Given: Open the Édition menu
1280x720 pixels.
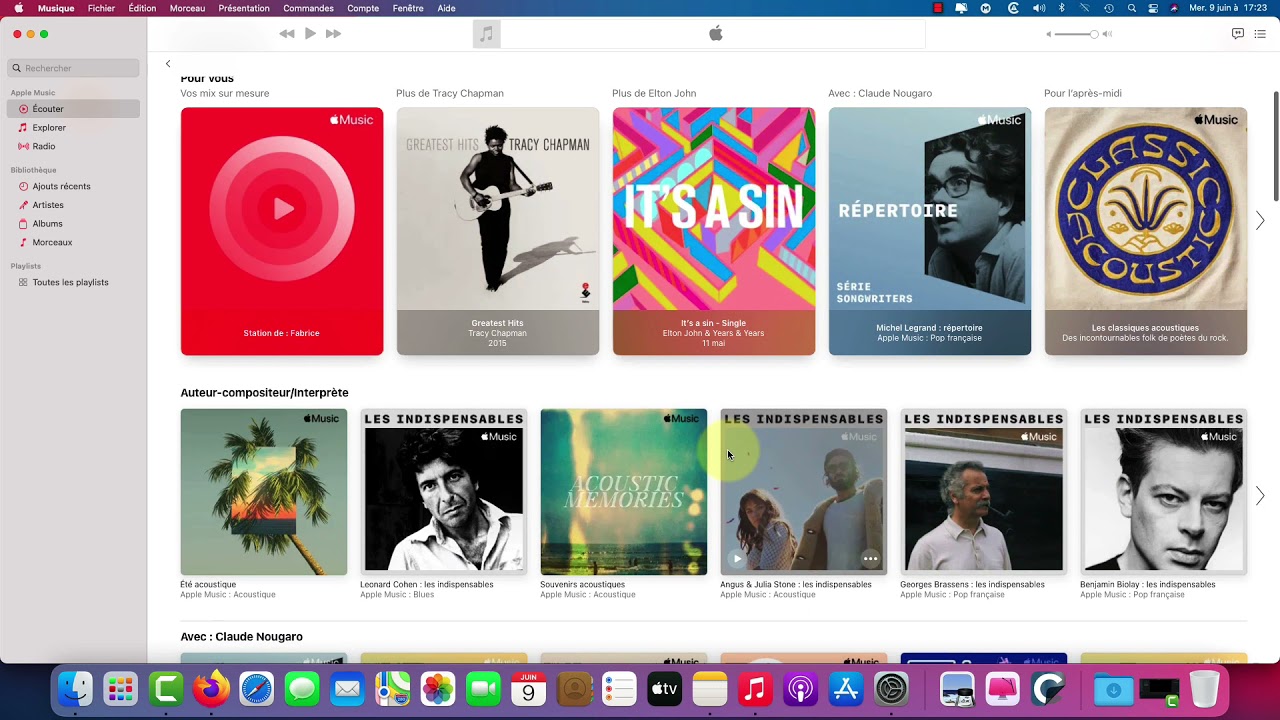Looking at the screenshot, I should click(x=142, y=8).
